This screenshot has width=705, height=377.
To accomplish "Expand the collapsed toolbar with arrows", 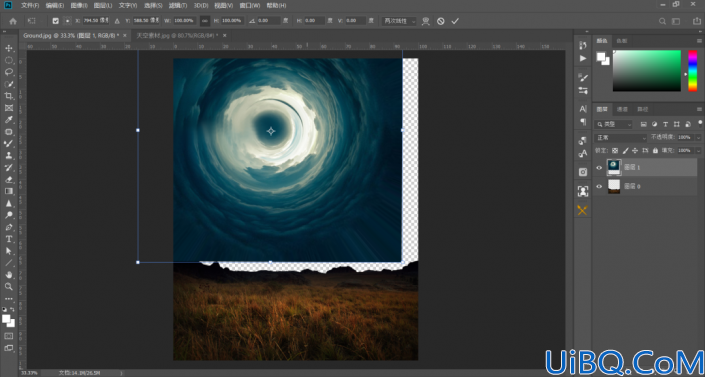I will point(4,32).
